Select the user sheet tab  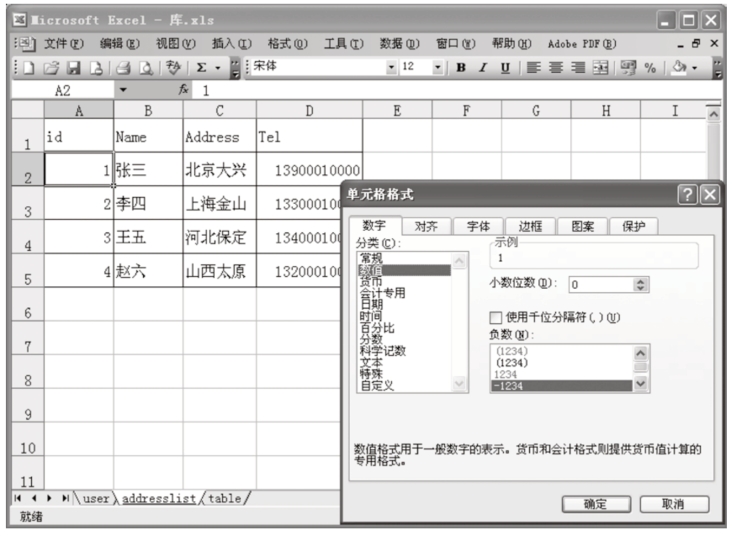click(95, 498)
